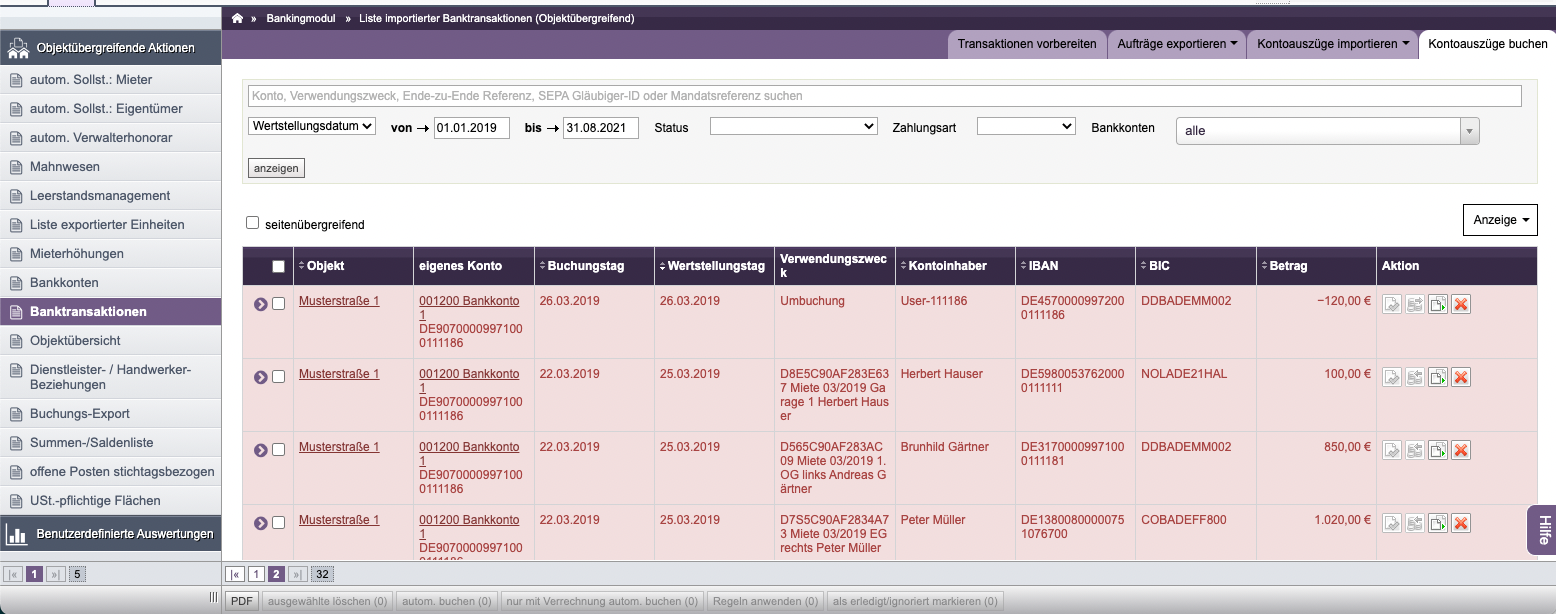
Task: Select the Herbert Hauser transaction checkbox
Action: pos(279,376)
